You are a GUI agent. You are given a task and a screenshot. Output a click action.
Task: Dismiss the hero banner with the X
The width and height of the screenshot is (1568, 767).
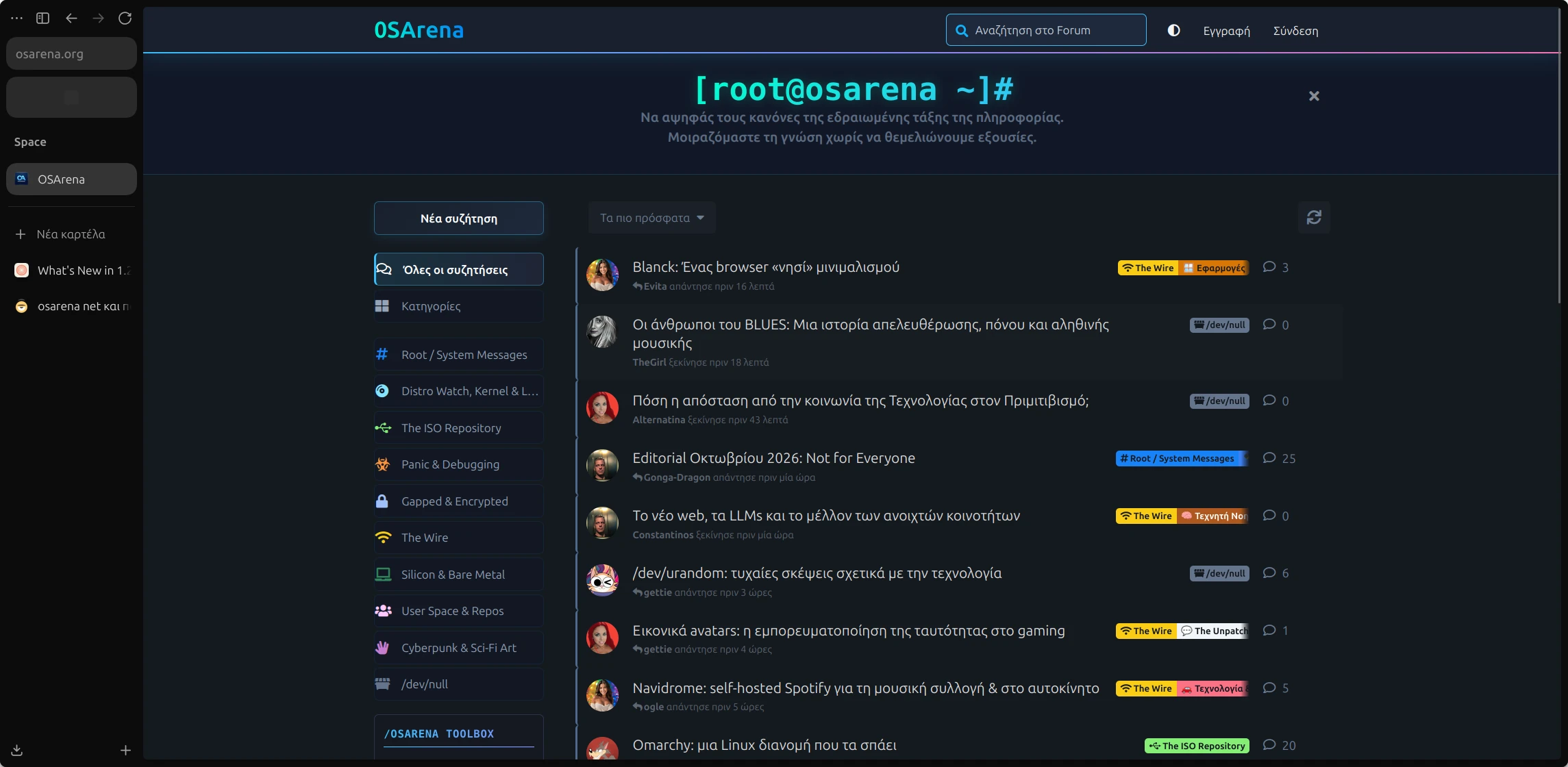1314,96
